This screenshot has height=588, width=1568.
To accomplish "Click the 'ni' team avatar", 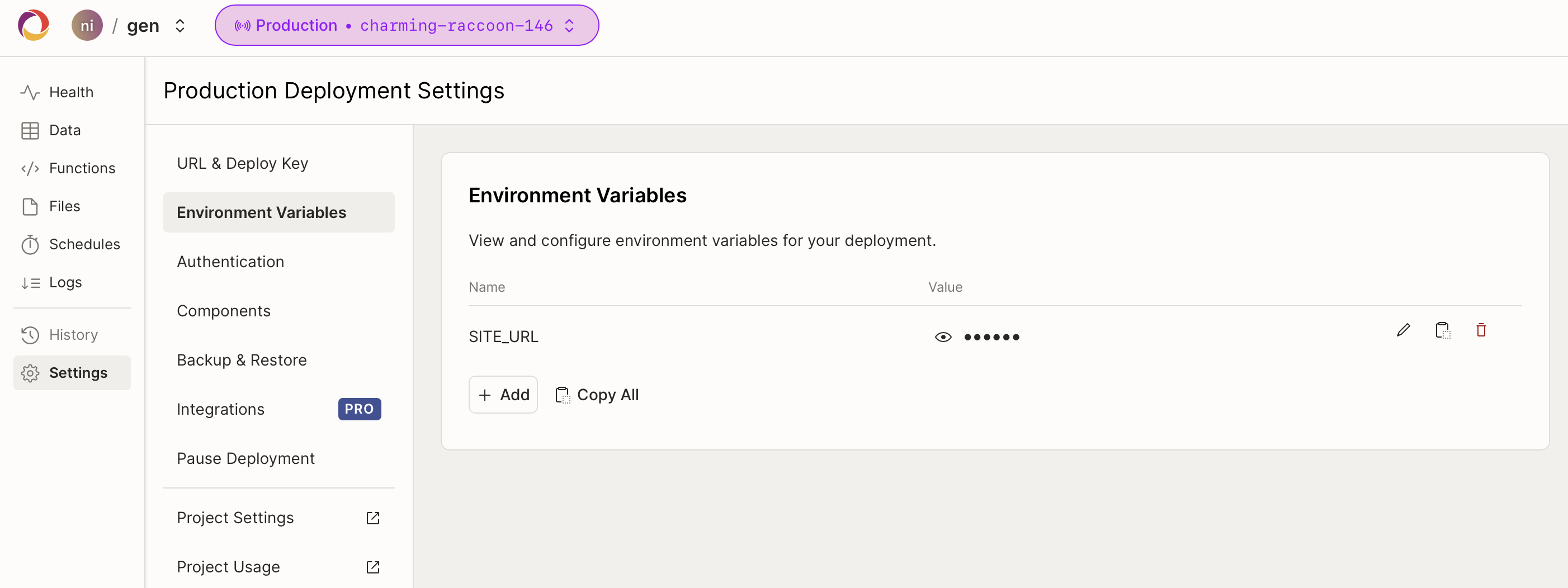I will (87, 26).
